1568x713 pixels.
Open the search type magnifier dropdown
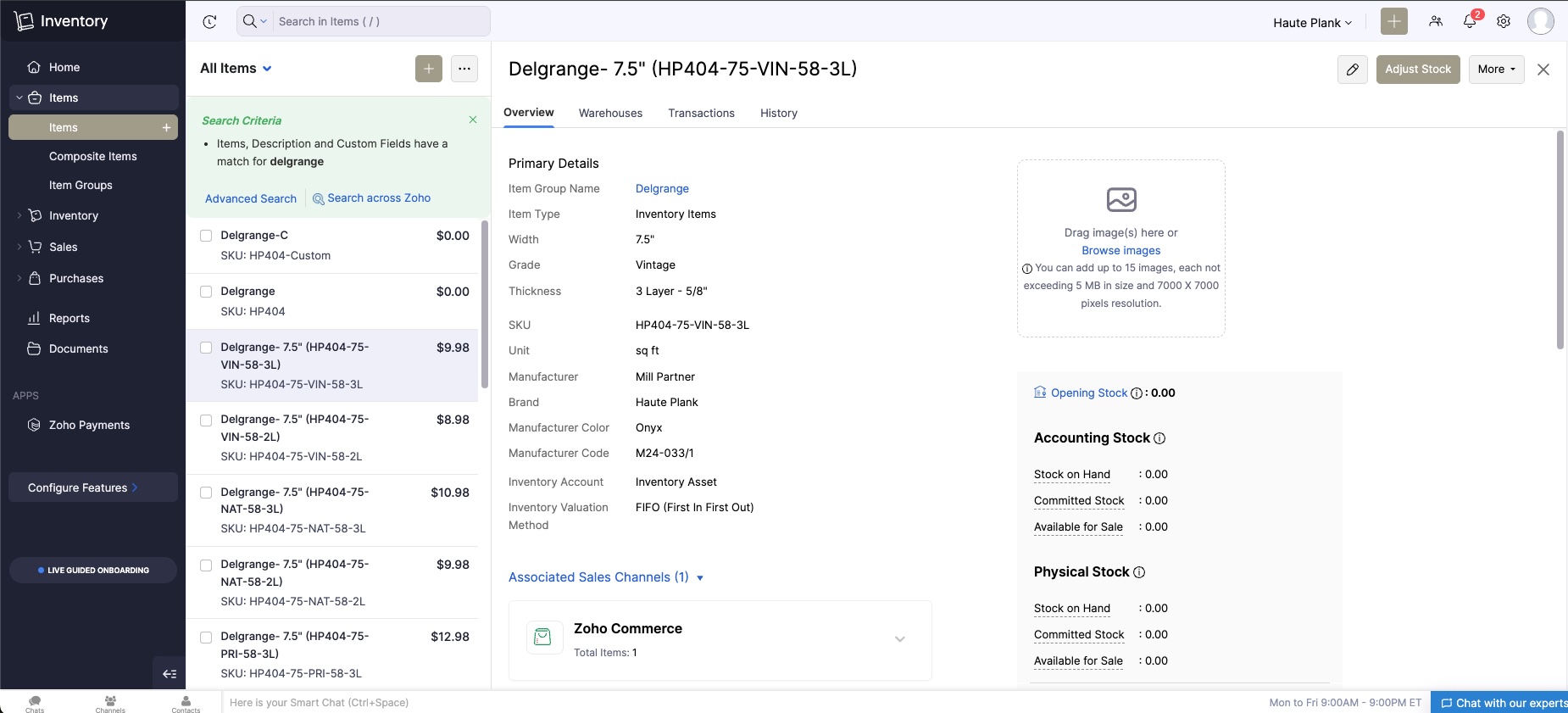[254, 21]
